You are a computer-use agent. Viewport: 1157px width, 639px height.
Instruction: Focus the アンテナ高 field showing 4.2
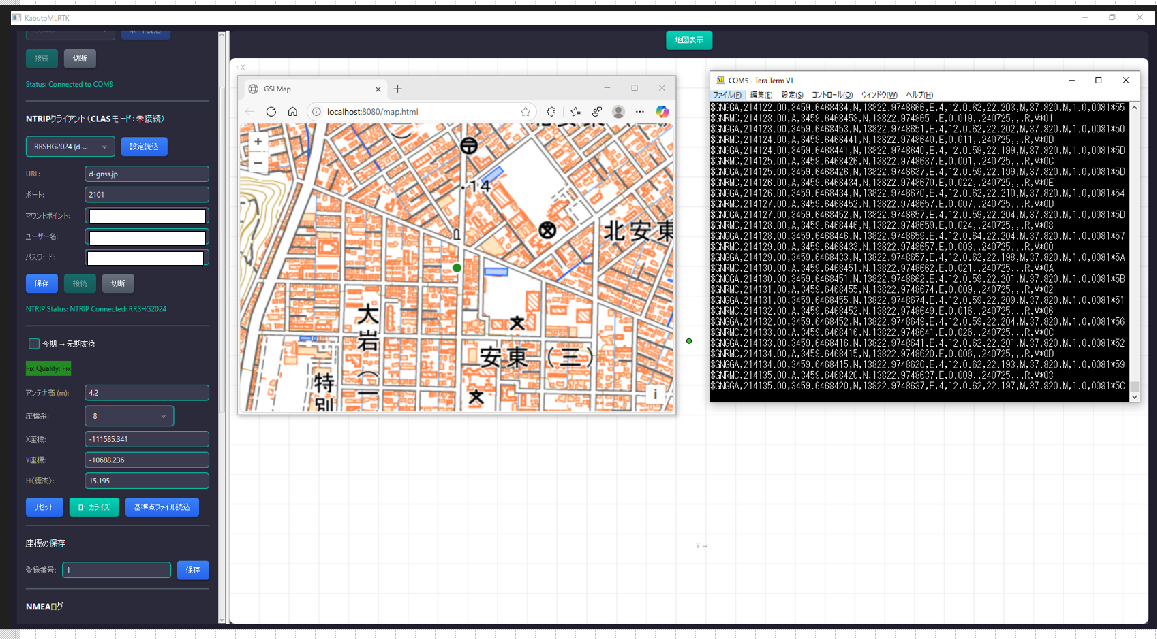coord(147,393)
